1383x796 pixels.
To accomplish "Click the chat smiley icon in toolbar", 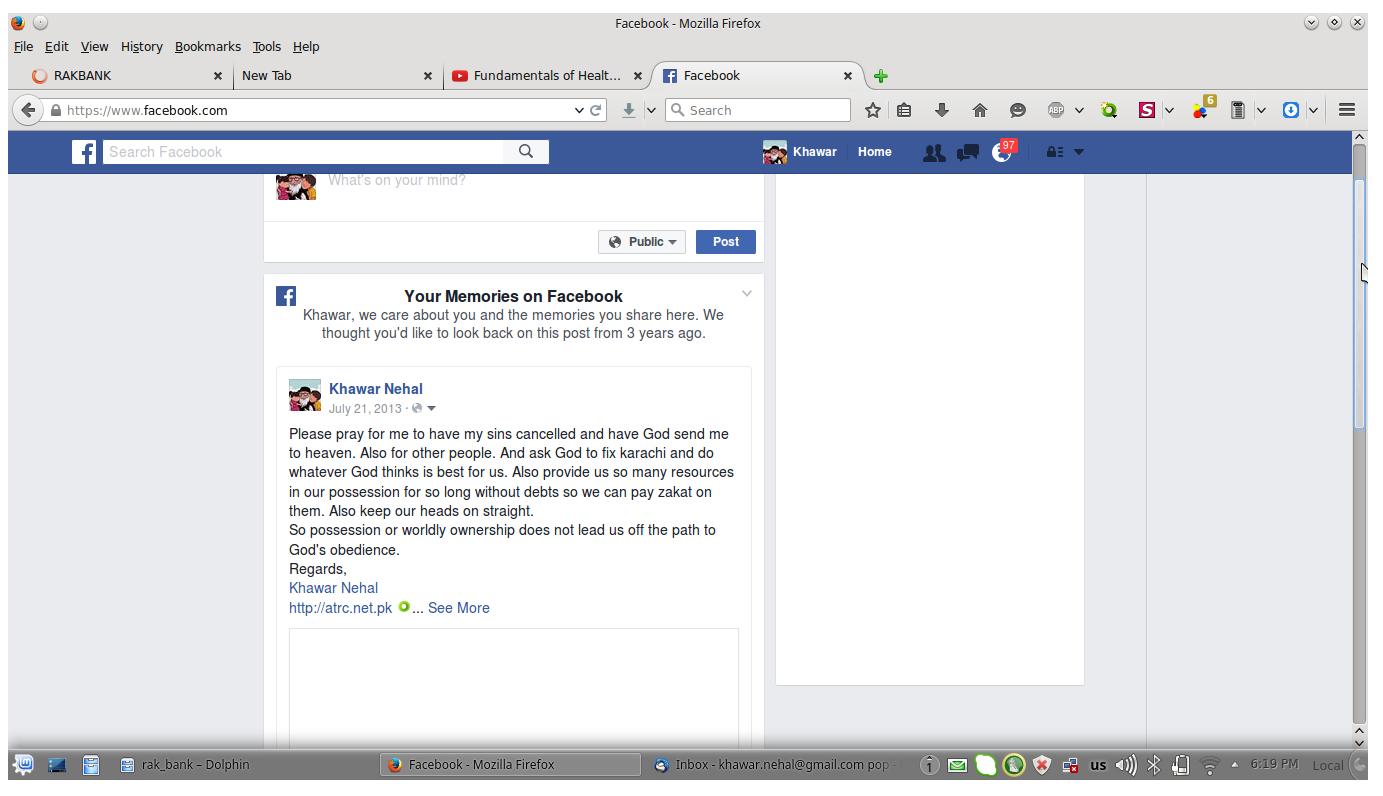I will [1018, 110].
